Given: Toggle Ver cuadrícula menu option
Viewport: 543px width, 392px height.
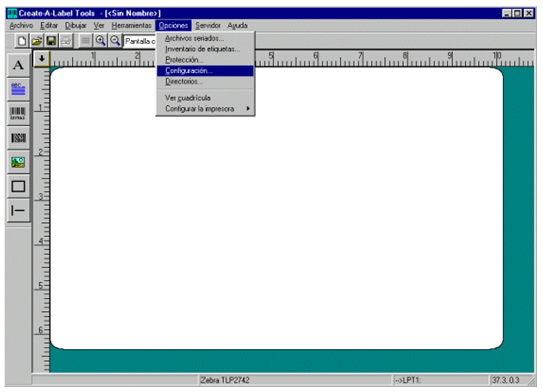Looking at the screenshot, I should pyautogui.click(x=205, y=98).
